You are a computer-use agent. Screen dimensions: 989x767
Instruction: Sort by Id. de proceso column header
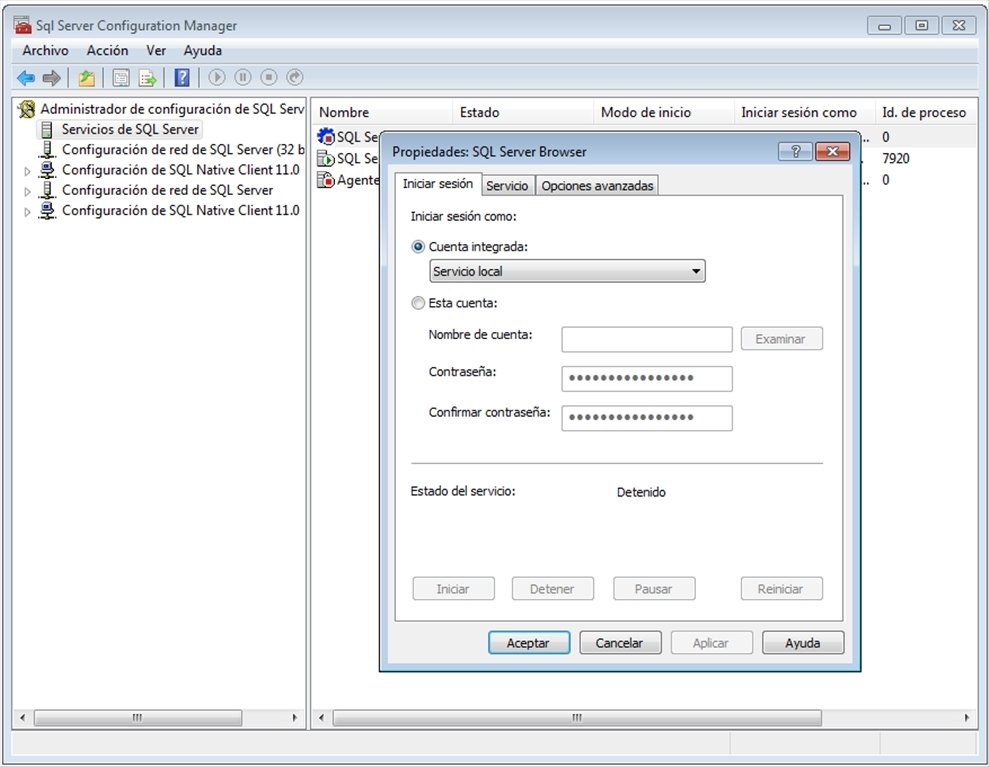click(x=926, y=112)
